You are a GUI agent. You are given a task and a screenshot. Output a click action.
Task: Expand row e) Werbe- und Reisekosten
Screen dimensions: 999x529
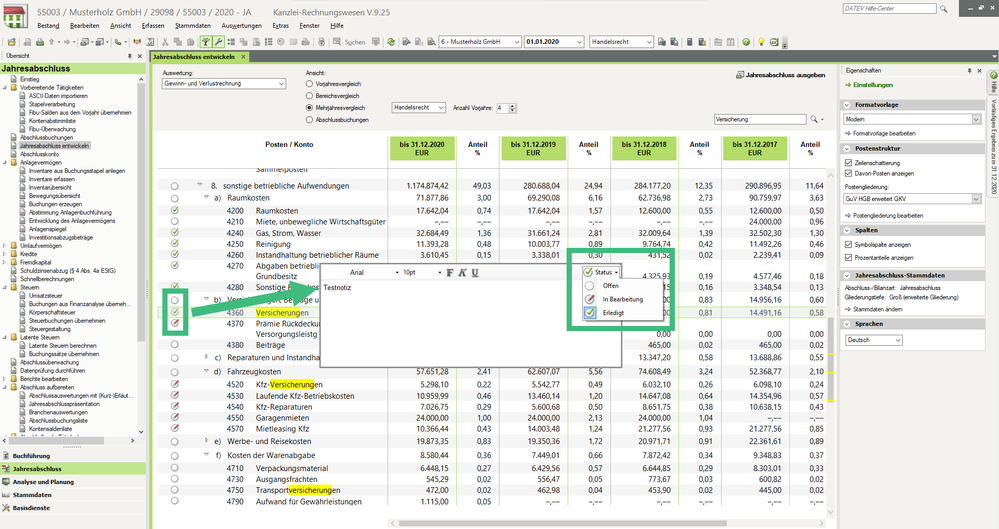click(206, 440)
